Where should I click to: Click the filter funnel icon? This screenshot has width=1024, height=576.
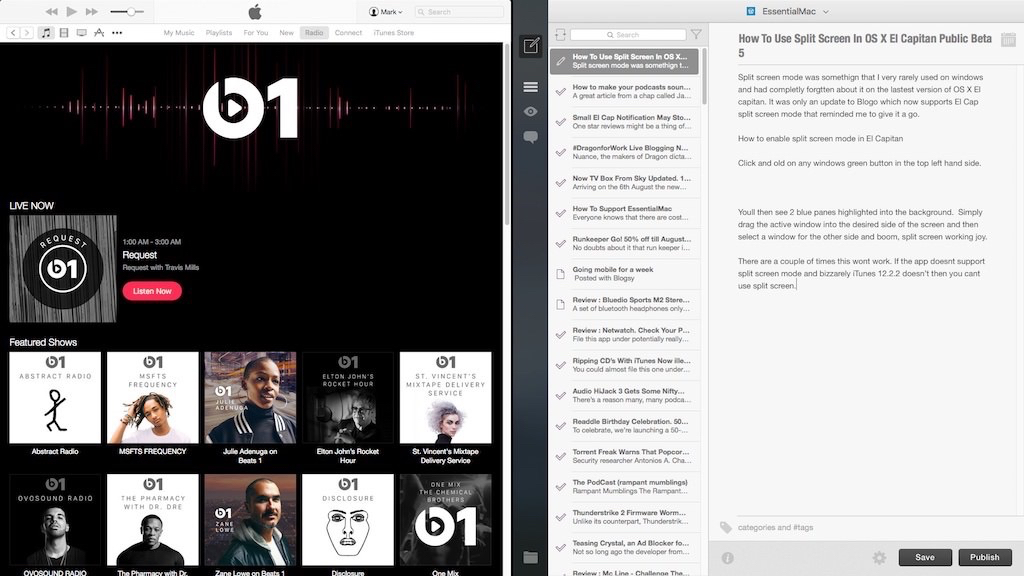[x=696, y=35]
